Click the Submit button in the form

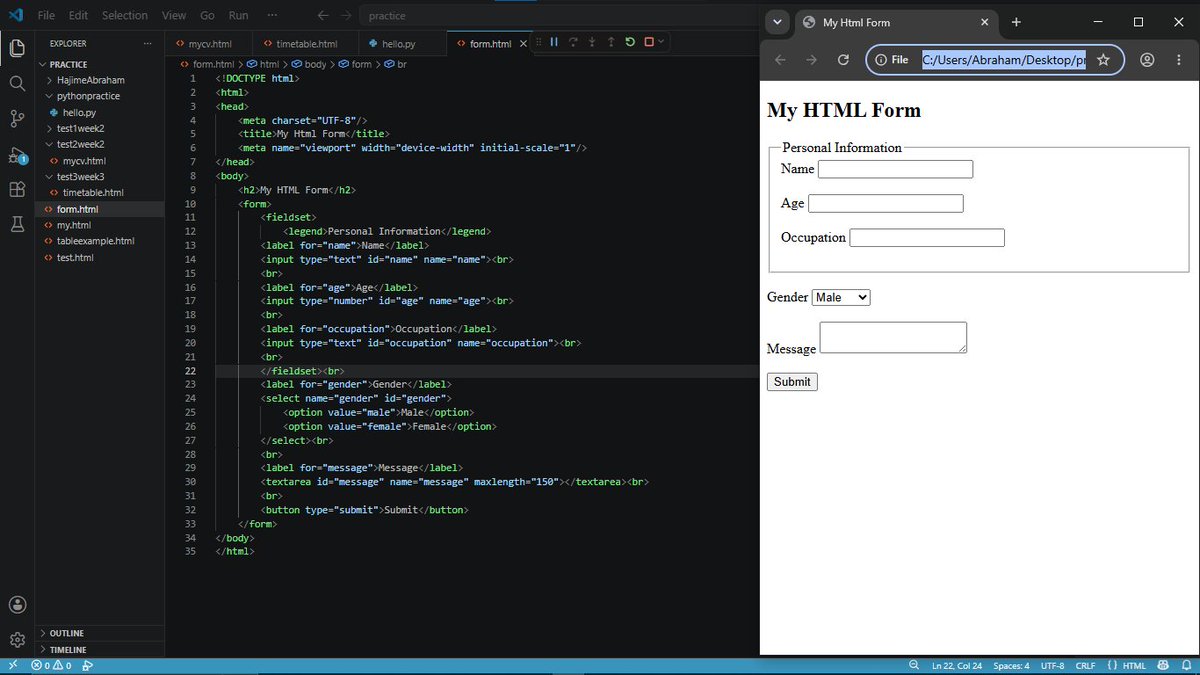[792, 382]
